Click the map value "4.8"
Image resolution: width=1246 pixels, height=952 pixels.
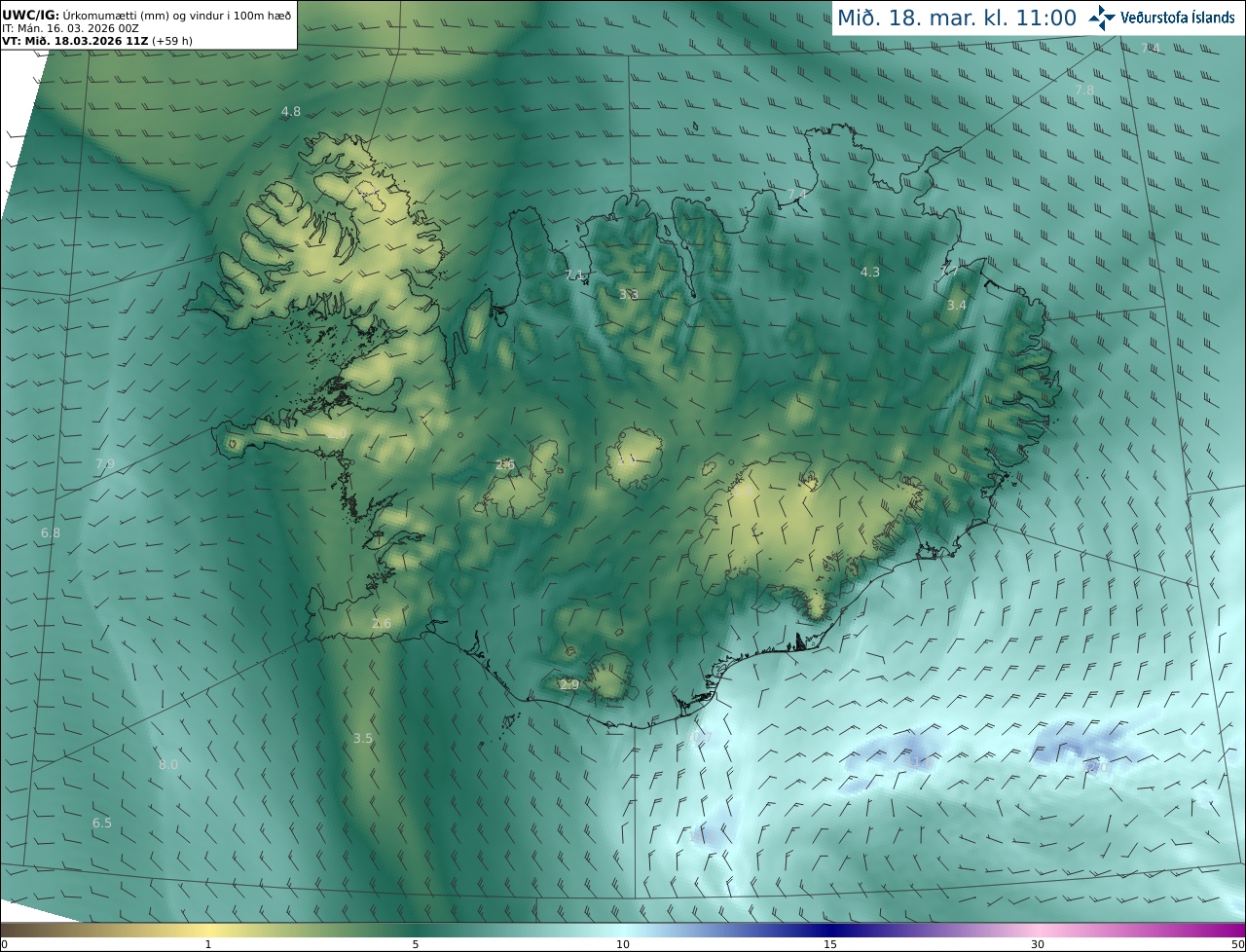pos(291,112)
